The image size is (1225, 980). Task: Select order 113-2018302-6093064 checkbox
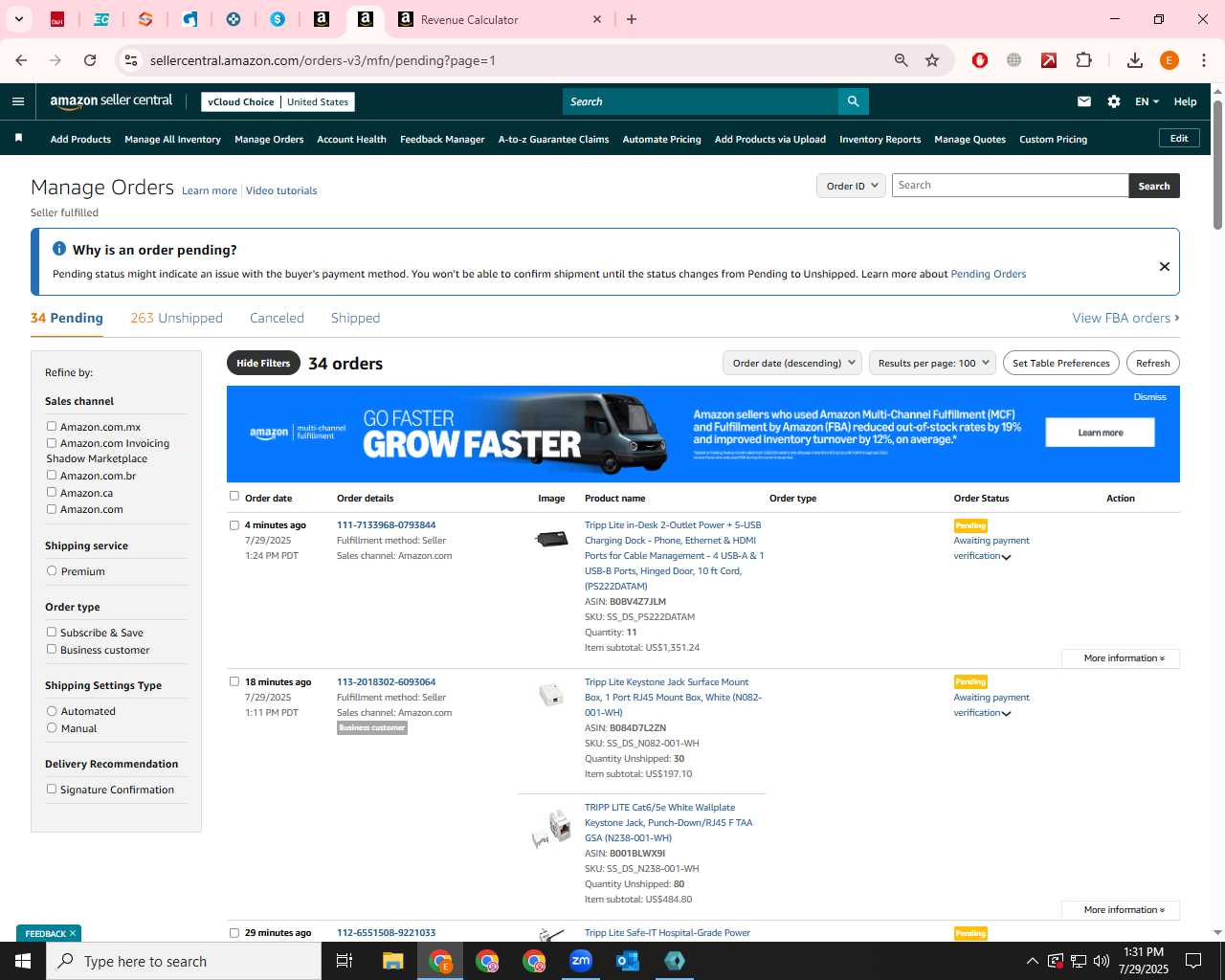(x=234, y=681)
